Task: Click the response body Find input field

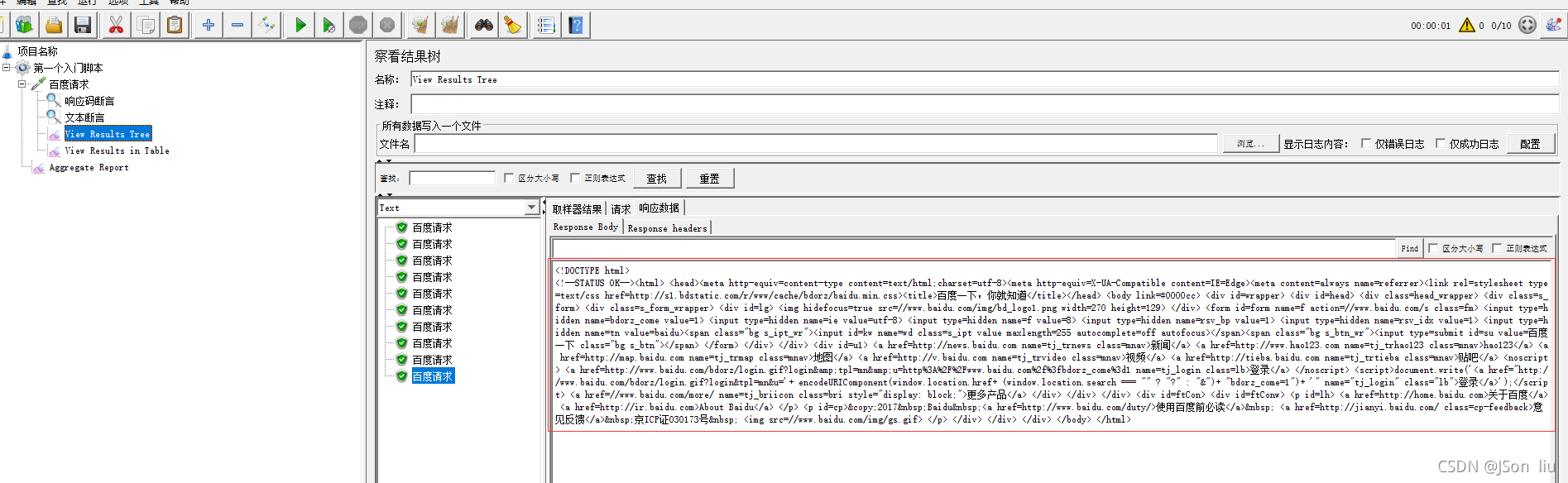Action: tap(974, 248)
